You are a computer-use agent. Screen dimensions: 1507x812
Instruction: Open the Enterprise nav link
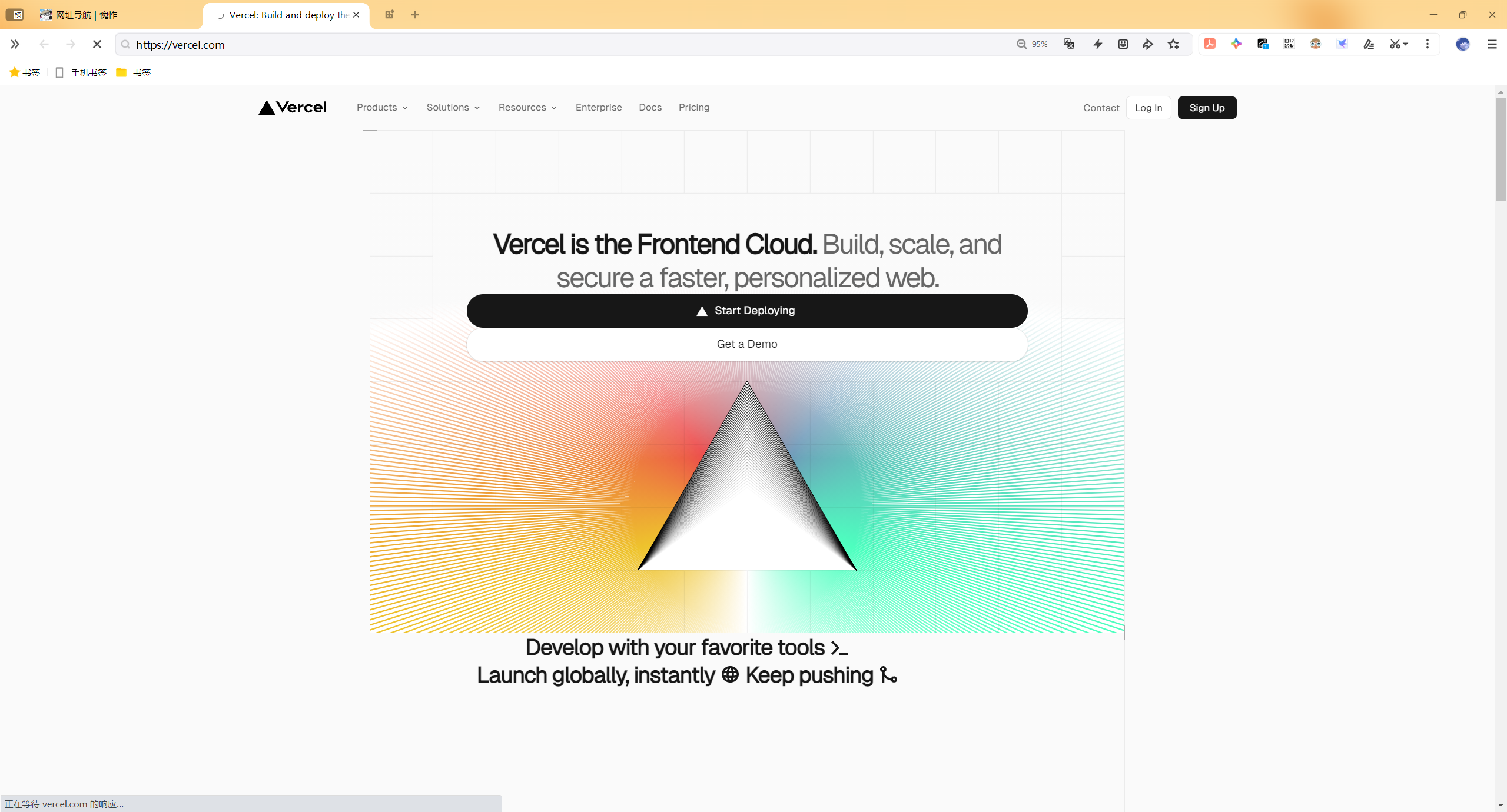(599, 108)
